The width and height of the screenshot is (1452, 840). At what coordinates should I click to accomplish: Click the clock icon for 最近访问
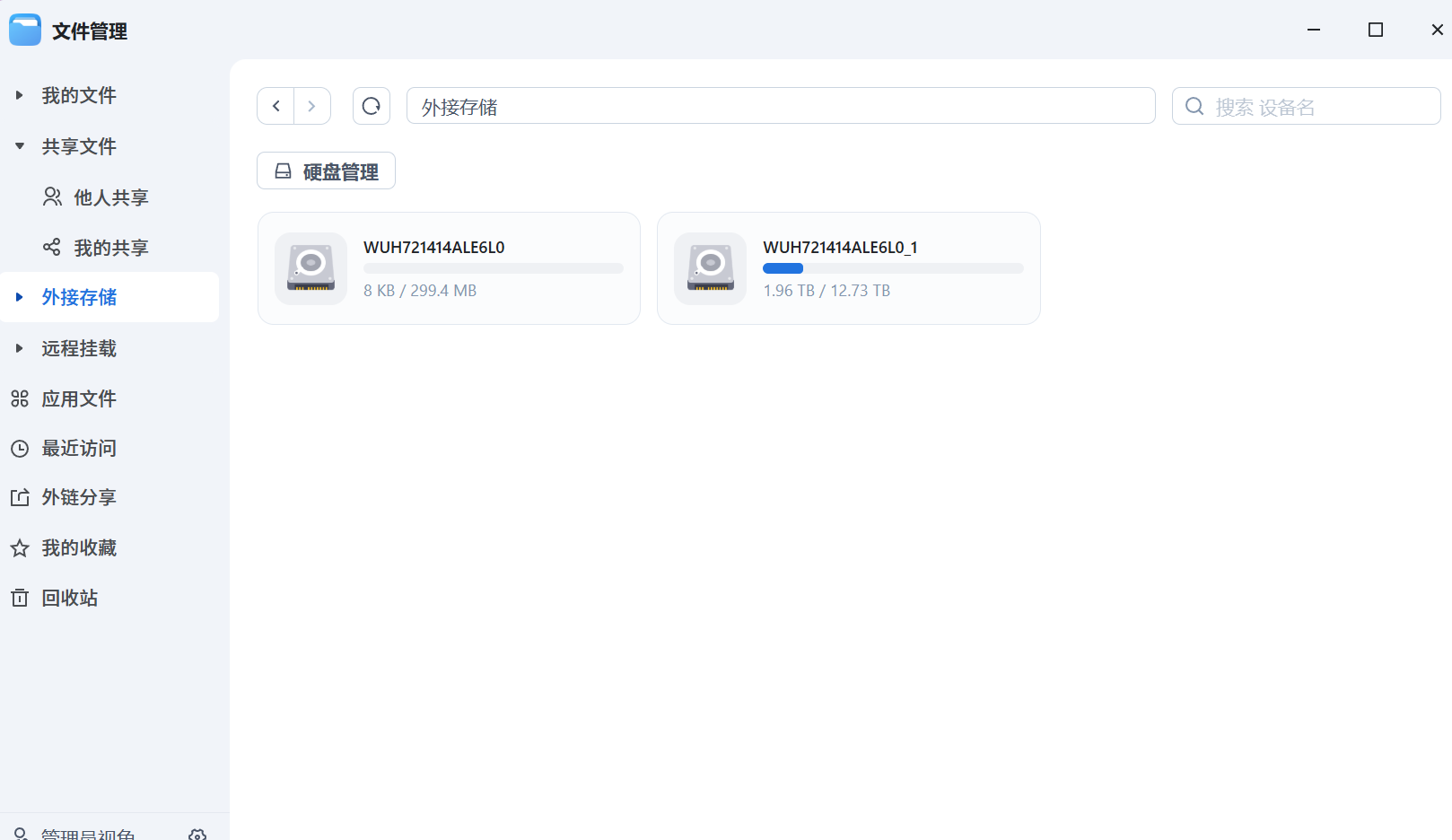[x=20, y=449]
